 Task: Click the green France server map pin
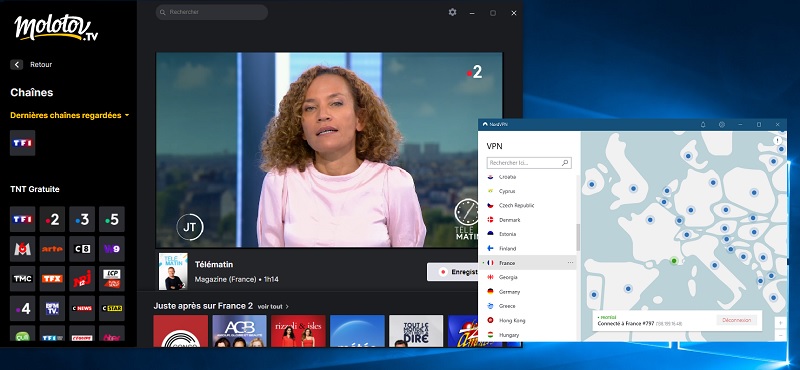(674, 261)
